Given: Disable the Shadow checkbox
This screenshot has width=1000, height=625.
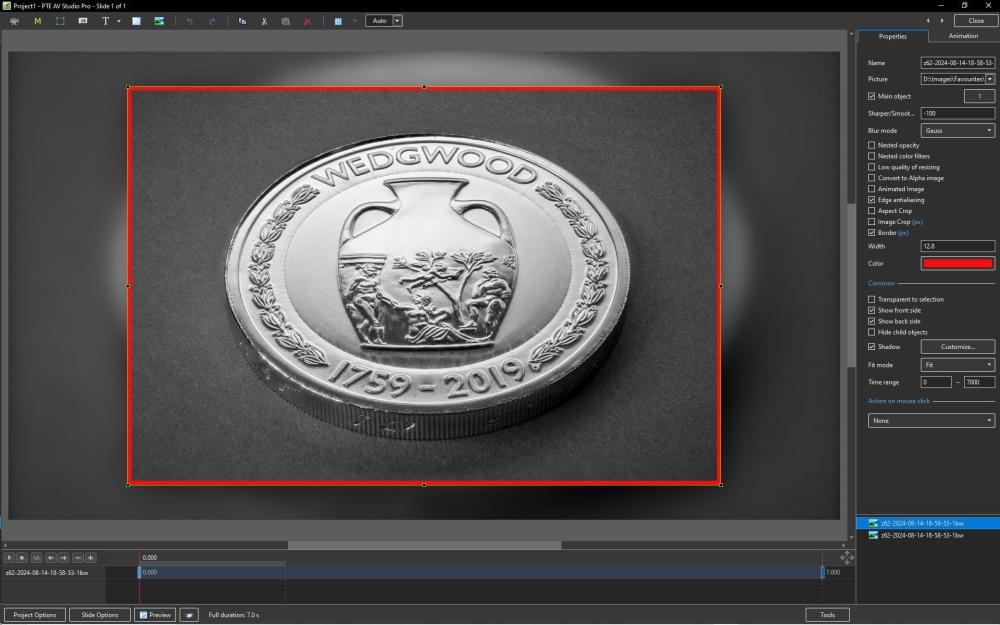Looking at the screenshot, I should pyautogui.click(x=871, y=347).
